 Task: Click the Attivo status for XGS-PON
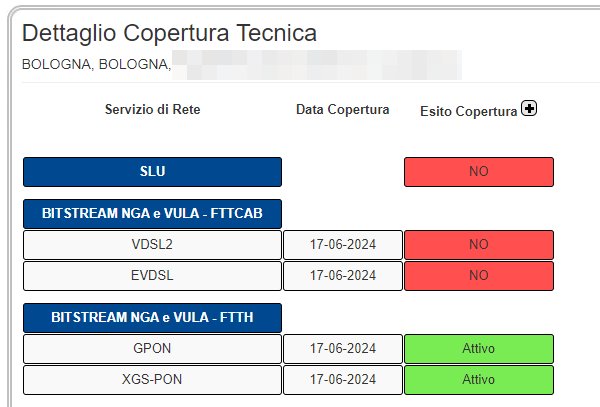(479, 380)
